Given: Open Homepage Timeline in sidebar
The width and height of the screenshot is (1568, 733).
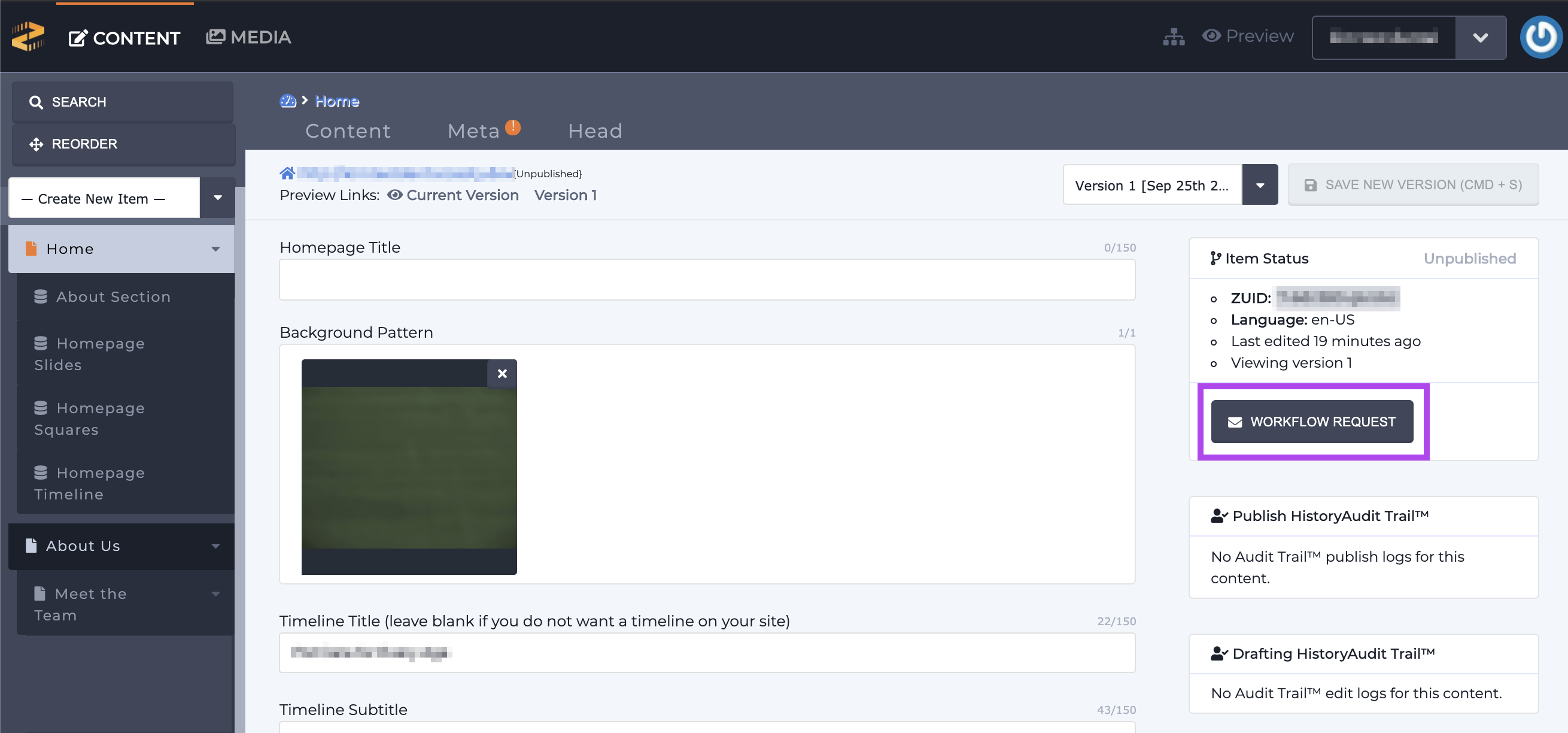Looking at the screenshot, I should (126, 483).
